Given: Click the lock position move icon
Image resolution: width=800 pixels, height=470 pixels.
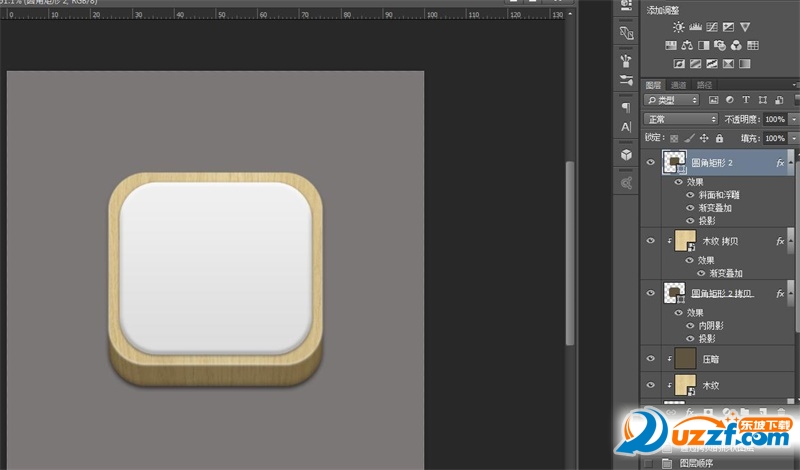Looking at the screenshot, I should 704,137.
